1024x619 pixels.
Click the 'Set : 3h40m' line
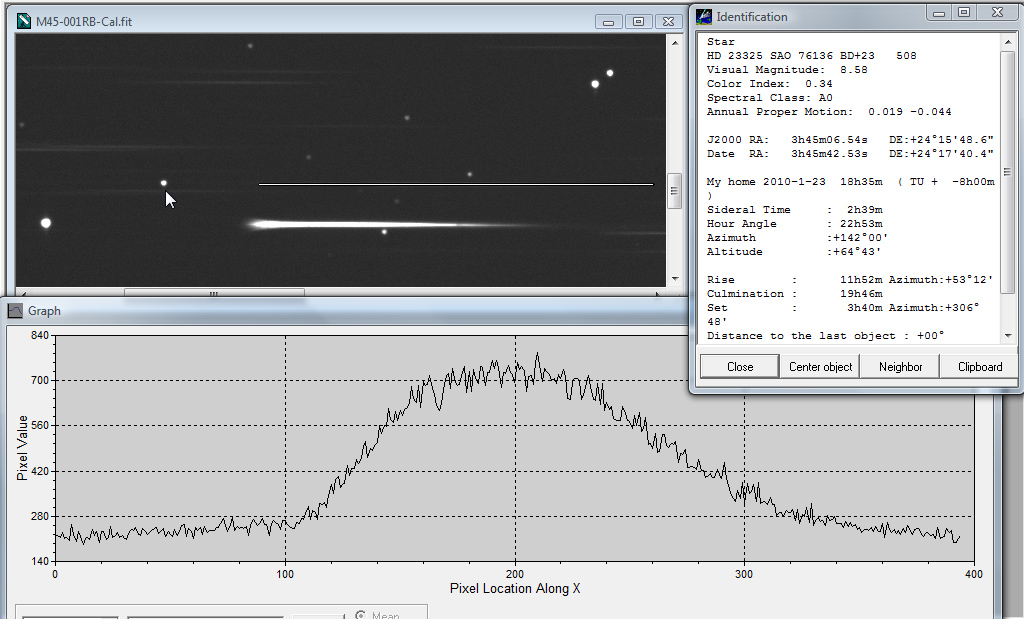[x=843, y=308]
